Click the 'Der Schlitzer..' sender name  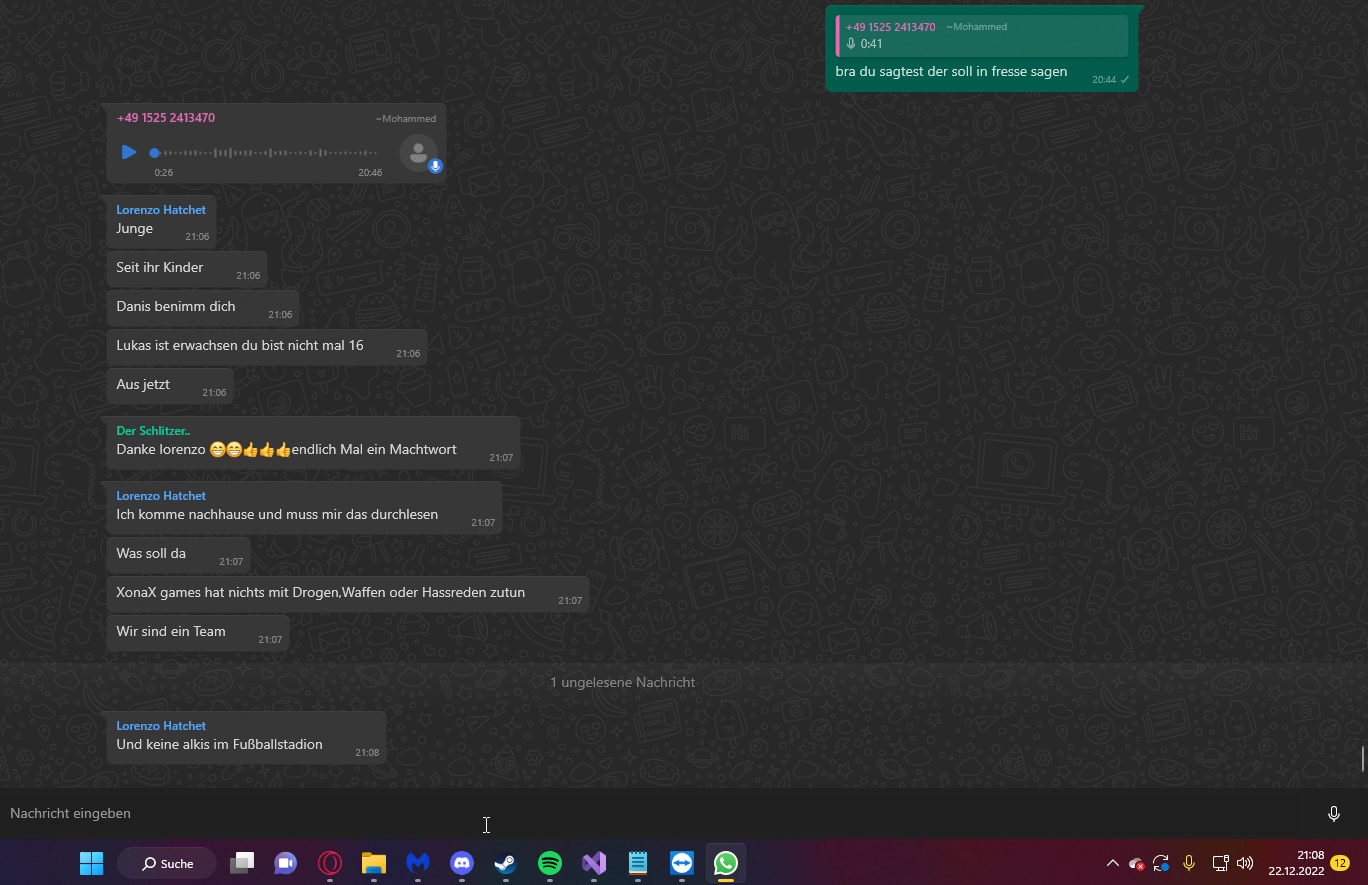153,431
